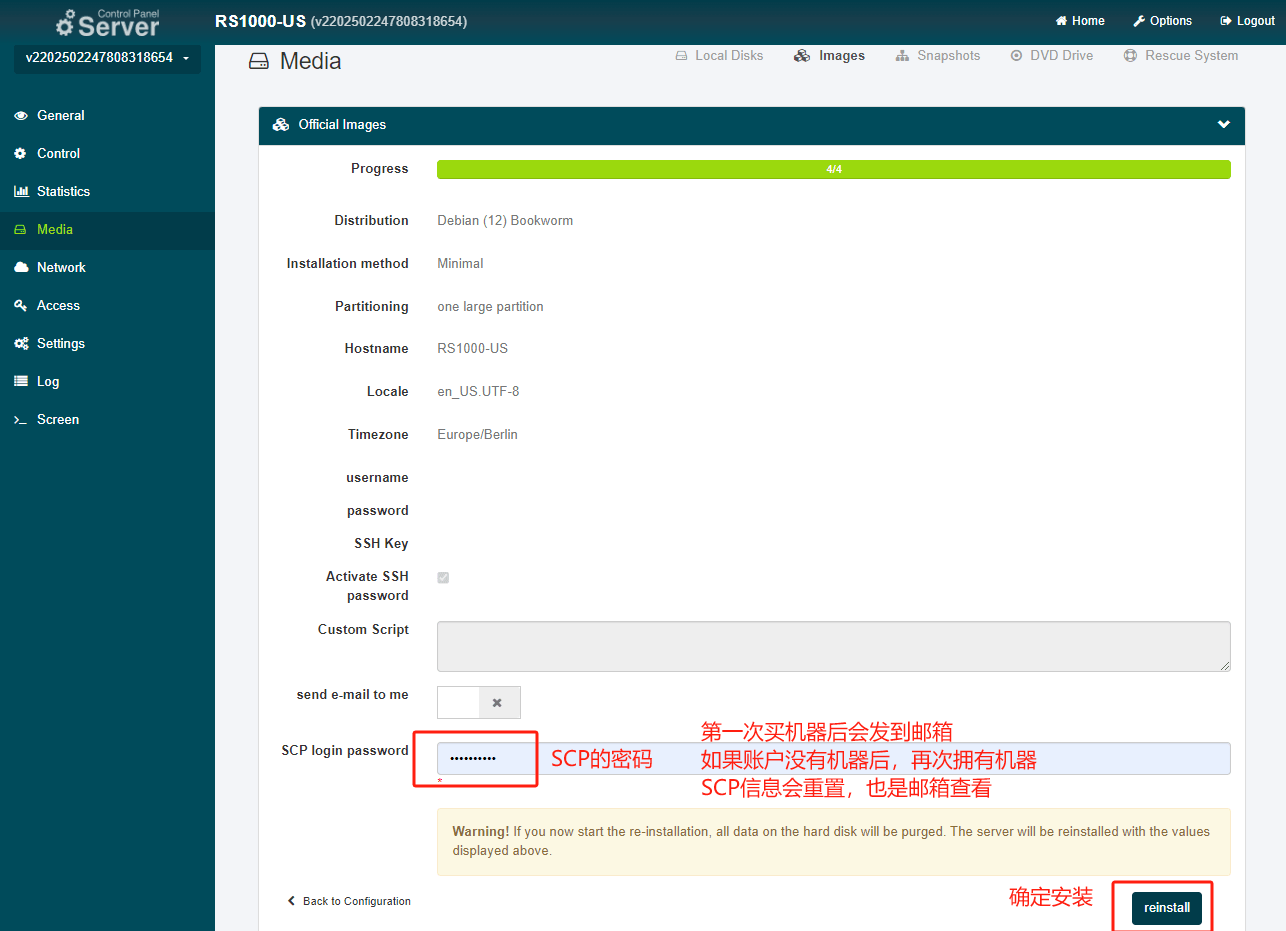Open the server selector dropdown v2202502247808318654
The height and width of the screenshot is (931, 1286).
click(x=107, y=59)
